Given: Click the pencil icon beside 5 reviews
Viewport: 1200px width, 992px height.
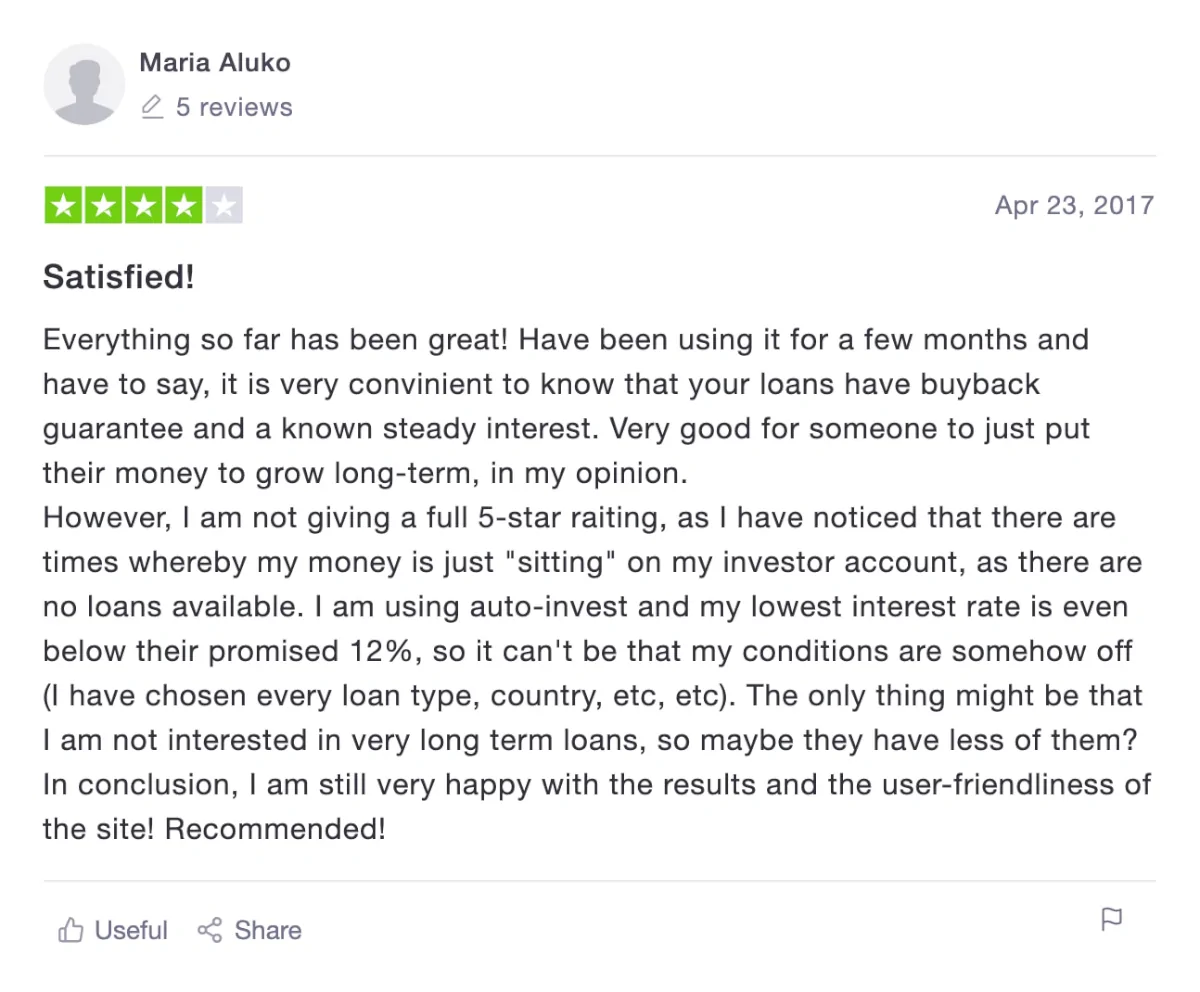Looking at the screenshot, I should (x=152, y=107).
